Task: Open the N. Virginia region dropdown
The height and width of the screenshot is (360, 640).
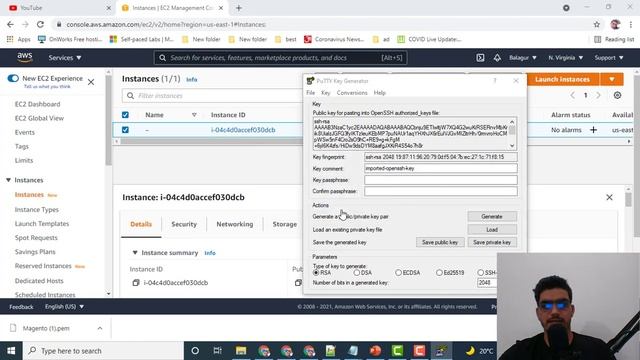Action: coord(565,58)
